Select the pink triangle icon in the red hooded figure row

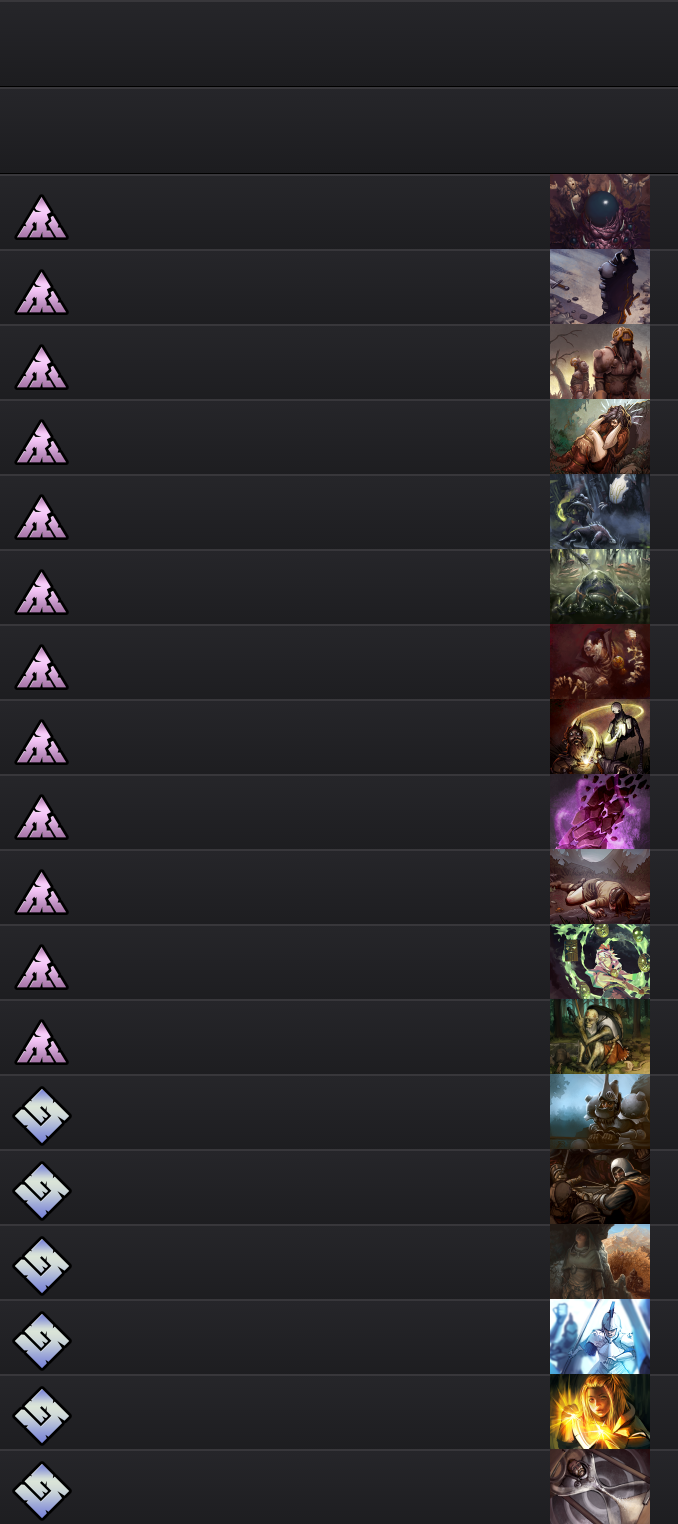41,667
